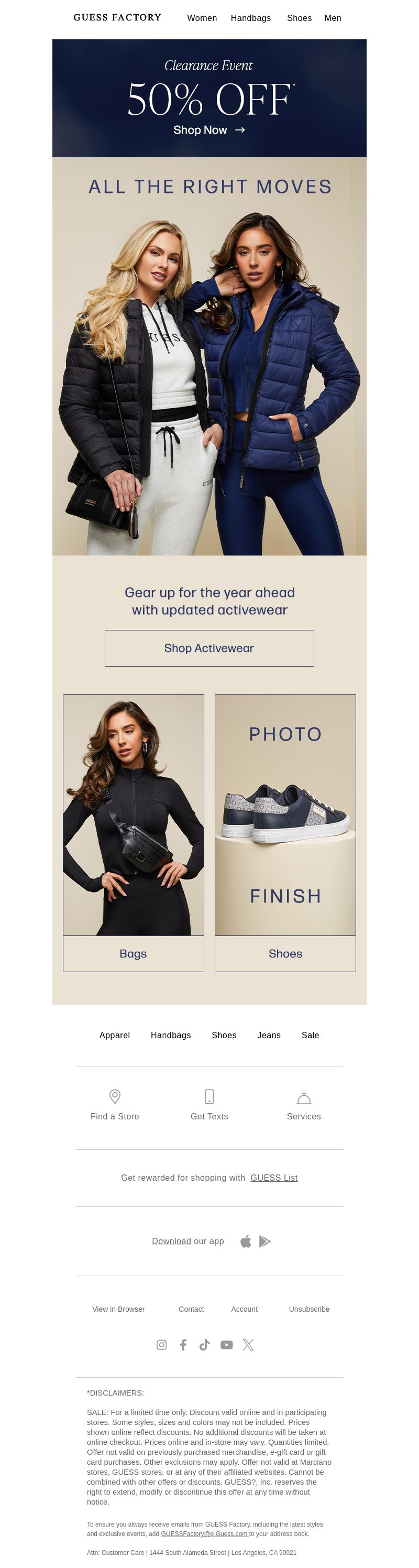Click the Find a Store pin icon
This screenshot has width=419, height=1568.
pyautogui.click(x=114, y=1096)
